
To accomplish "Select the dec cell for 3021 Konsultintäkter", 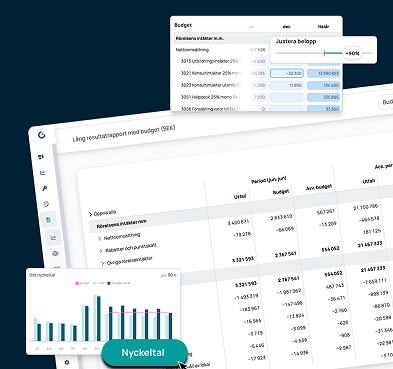I will 287,73.
